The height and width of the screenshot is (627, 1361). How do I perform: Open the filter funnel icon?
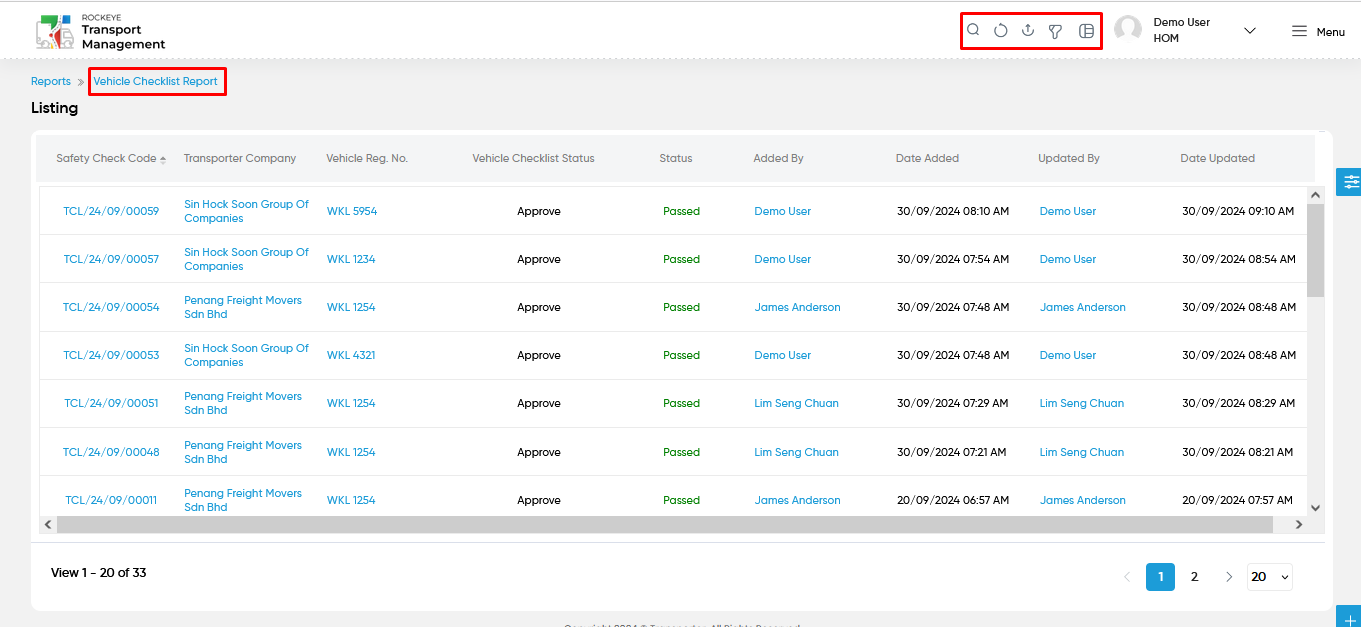click(x=1055, y=31)
